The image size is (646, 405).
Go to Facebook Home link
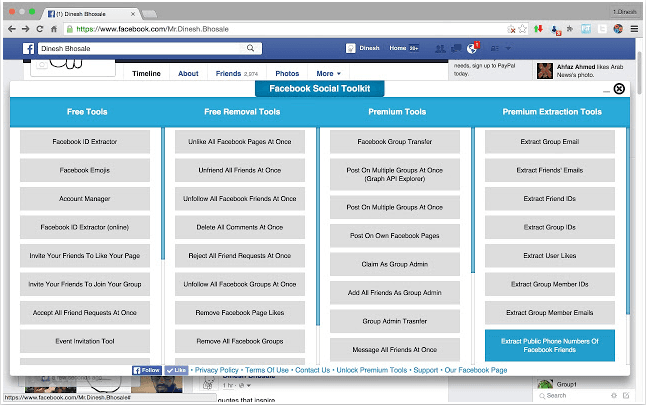point(398,48)
